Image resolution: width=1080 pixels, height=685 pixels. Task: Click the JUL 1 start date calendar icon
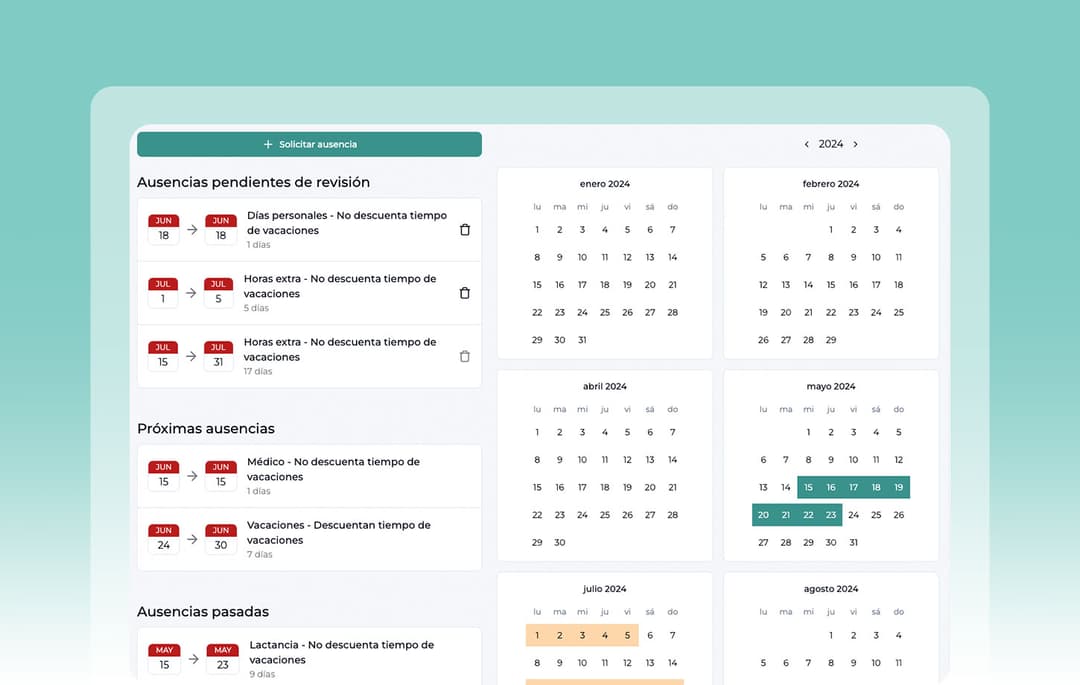163,293
